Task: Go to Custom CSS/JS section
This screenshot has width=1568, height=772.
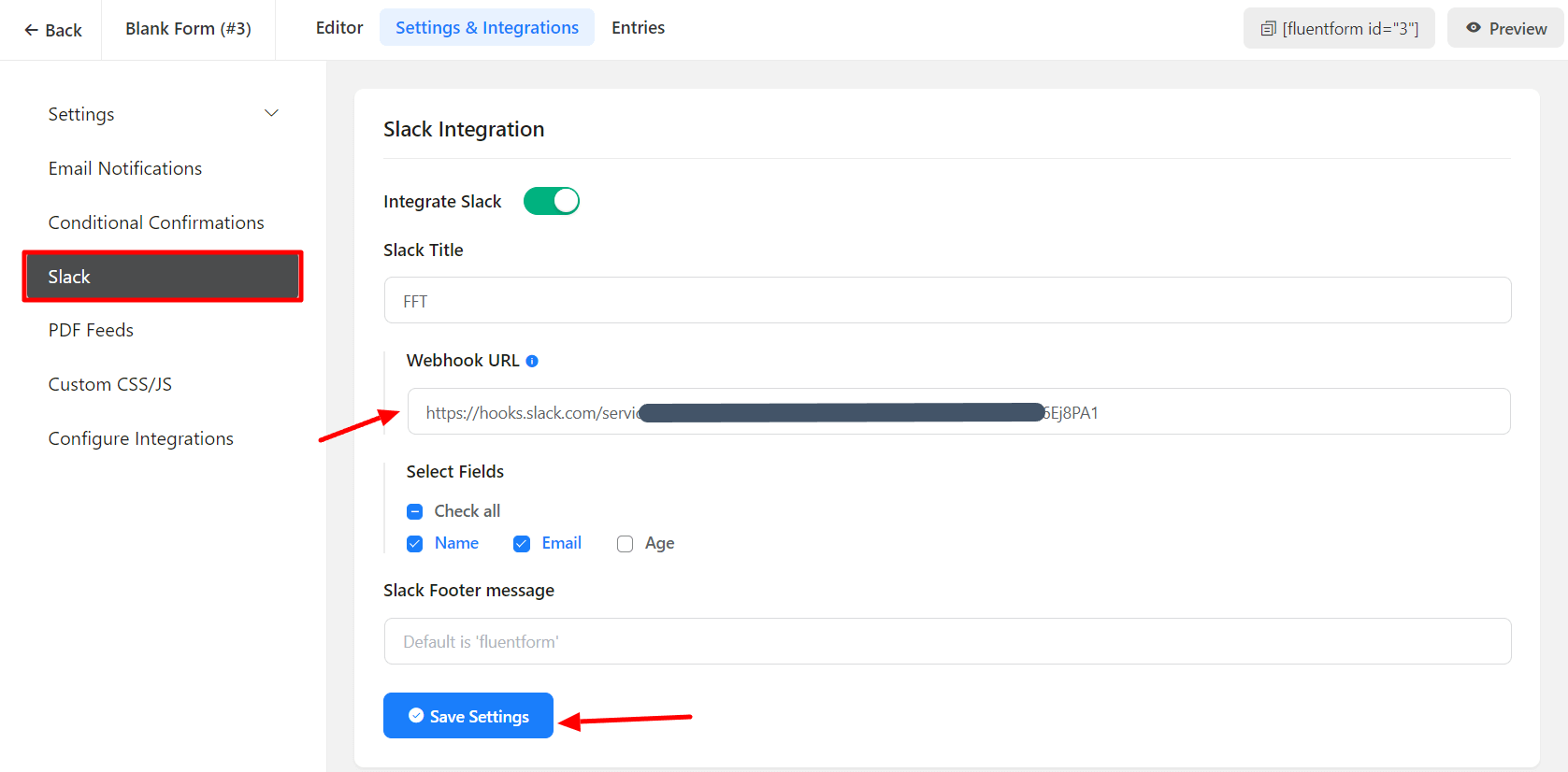Action: coord(110,384)
